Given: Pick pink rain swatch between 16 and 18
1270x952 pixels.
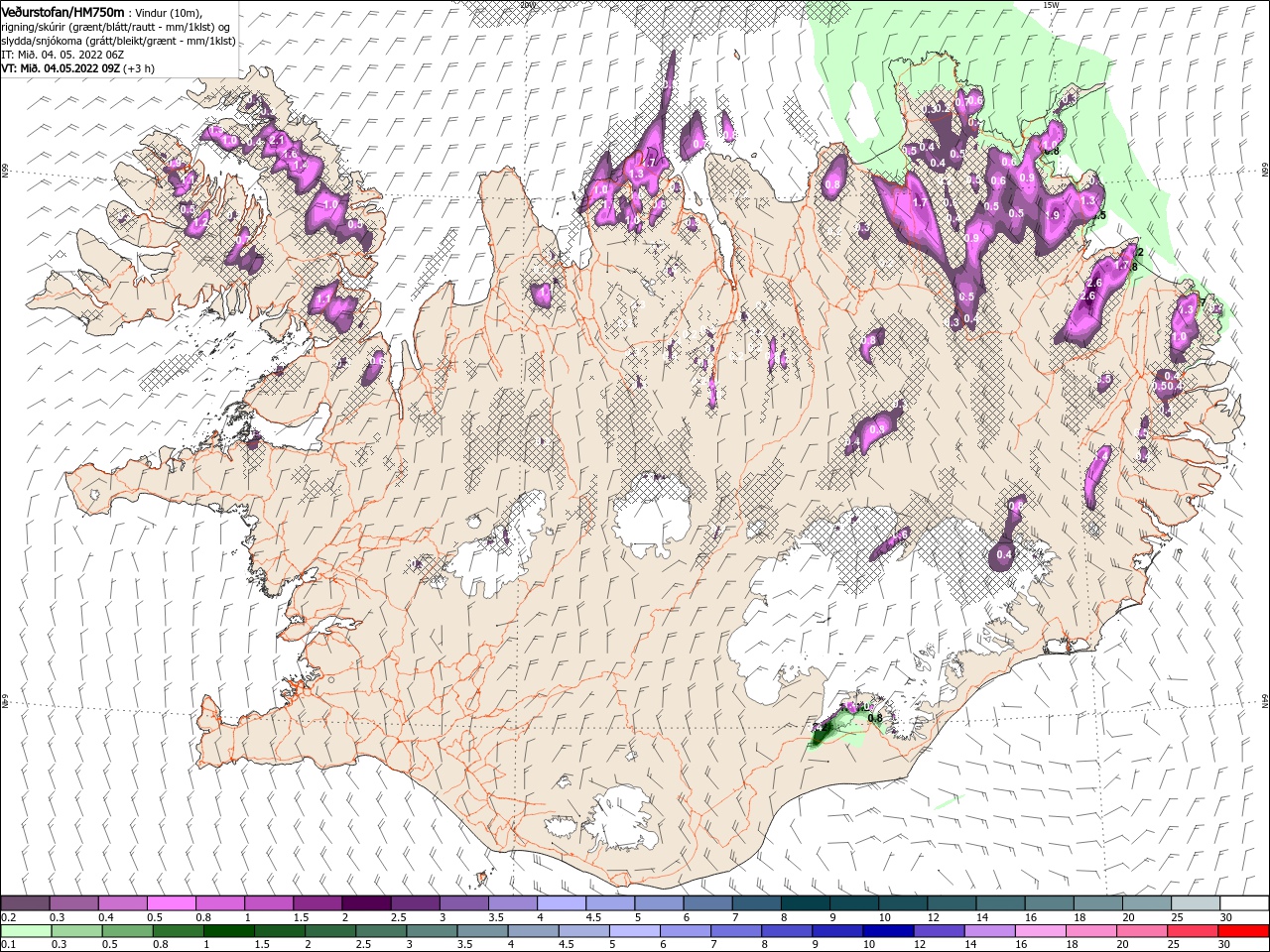Looking at the screenshot, I should click(x=1042, y=931).
